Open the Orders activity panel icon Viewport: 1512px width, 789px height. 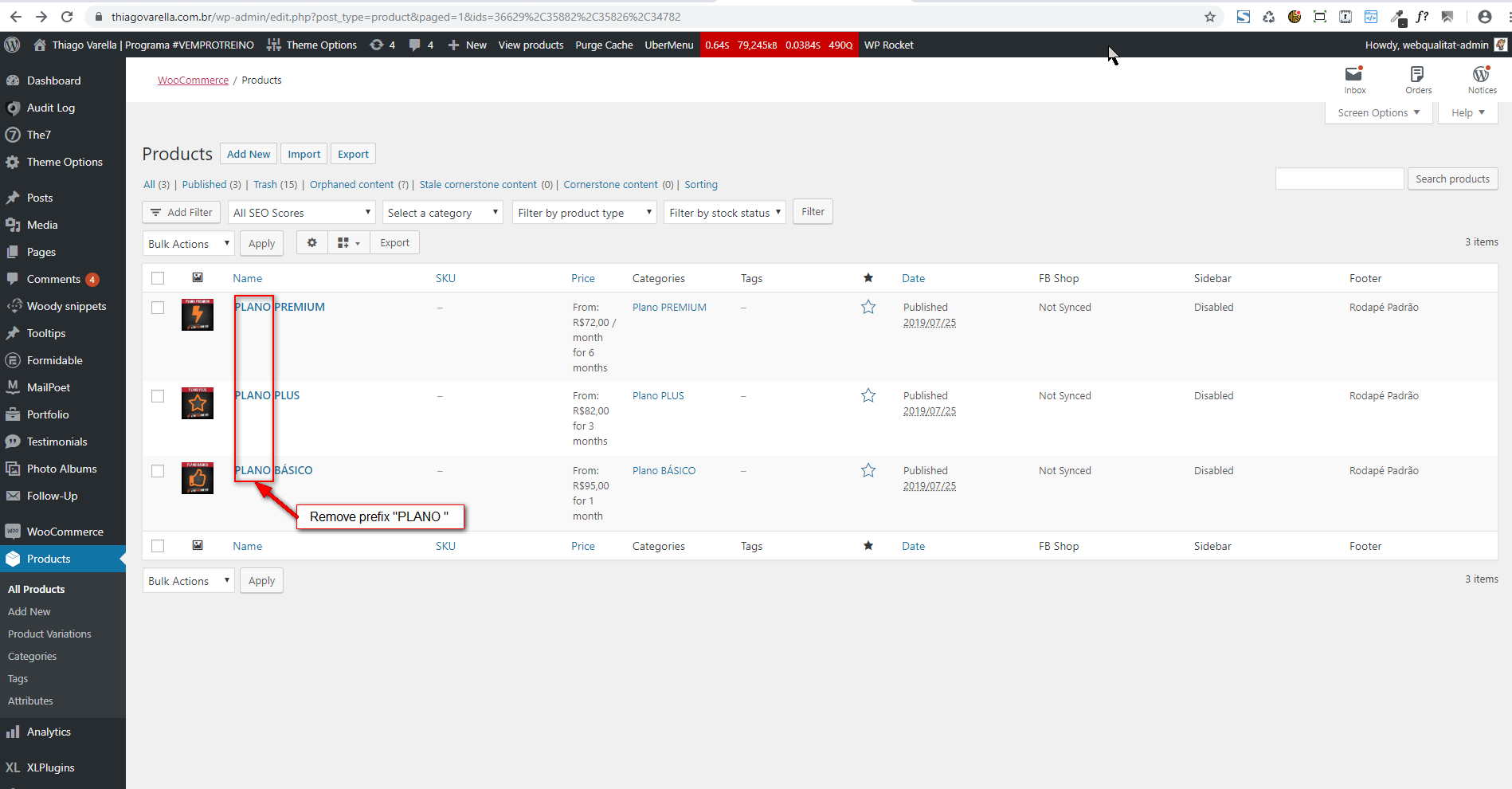[x=1418, y=79]
